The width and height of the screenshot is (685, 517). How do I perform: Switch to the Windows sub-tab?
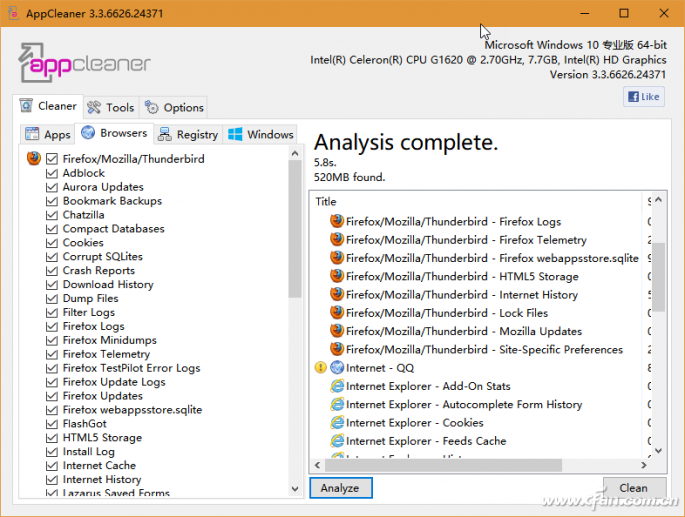point(260,134)
